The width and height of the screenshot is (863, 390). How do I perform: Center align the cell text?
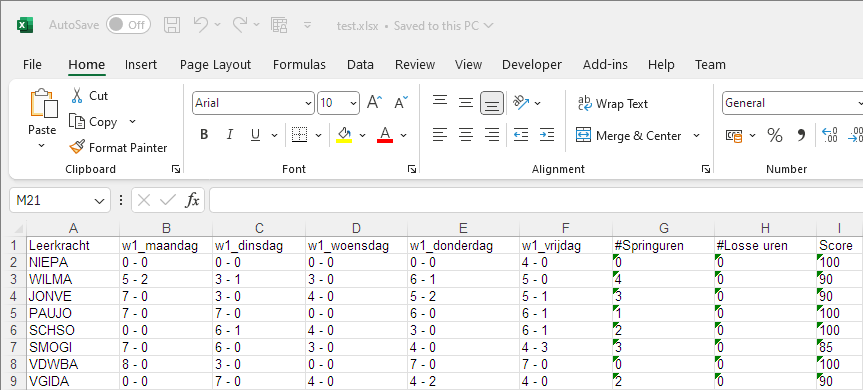pyautogui.click(x=466, y=135)
